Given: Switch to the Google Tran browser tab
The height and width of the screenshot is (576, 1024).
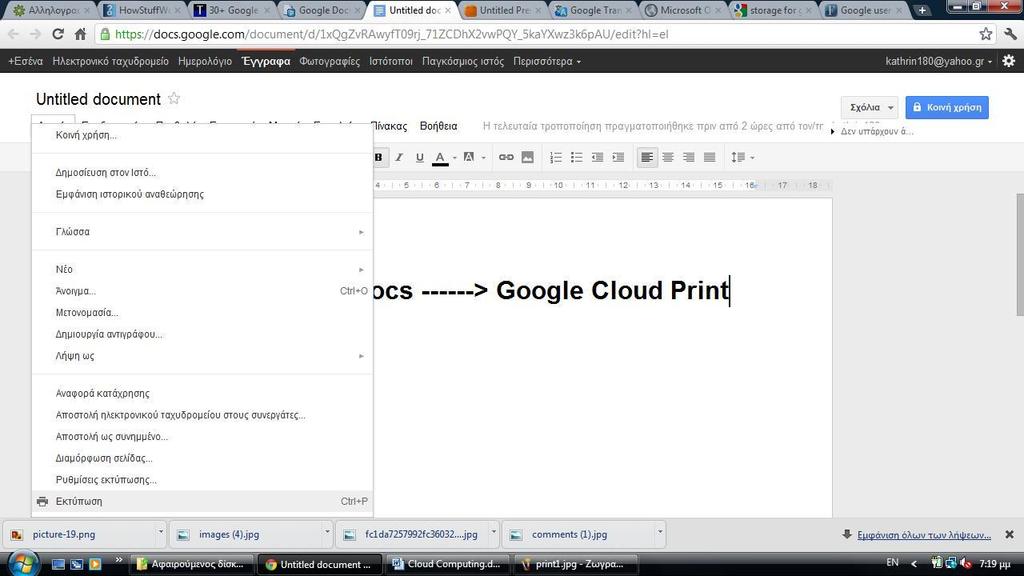Looking at the screenshot, I should [x=593, y=10].
